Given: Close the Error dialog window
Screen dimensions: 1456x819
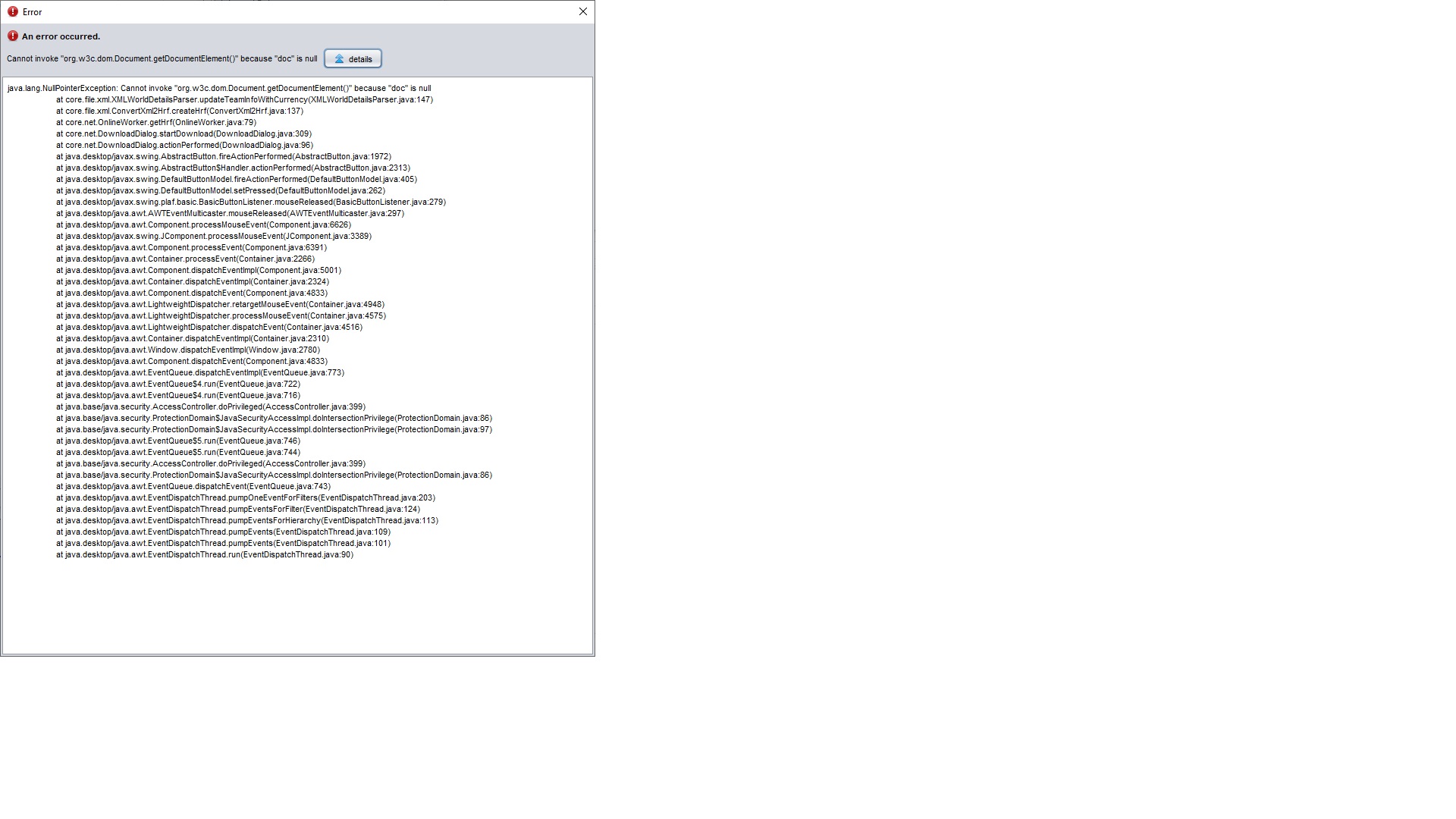Looking at the screenshot, I should (582, 11).
